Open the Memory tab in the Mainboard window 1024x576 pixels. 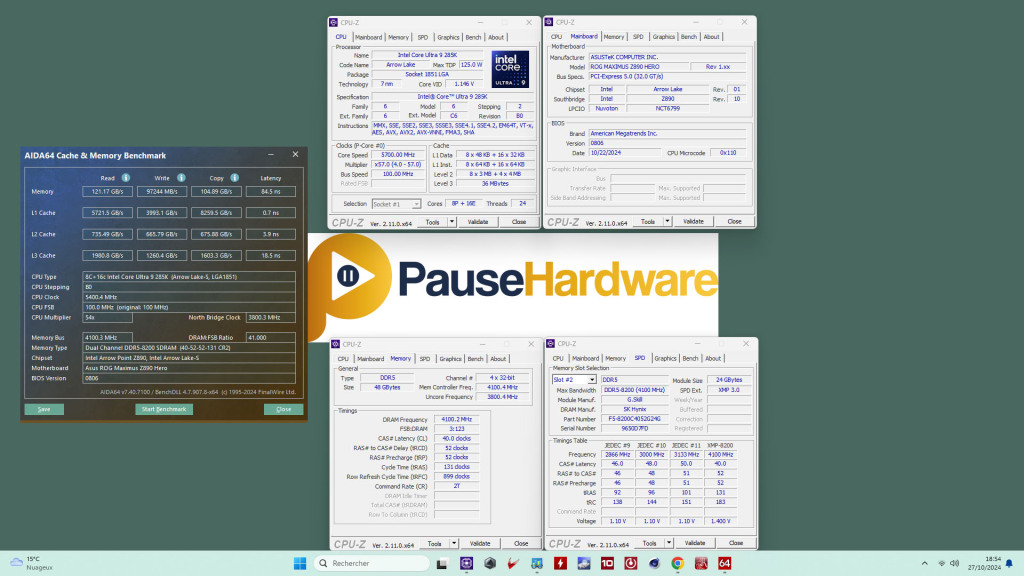pos(614,37)
